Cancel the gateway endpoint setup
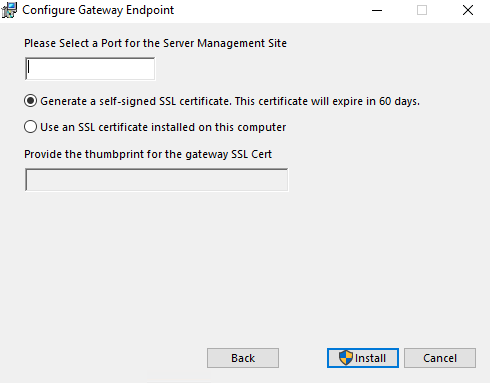 [x=440, y=358]
